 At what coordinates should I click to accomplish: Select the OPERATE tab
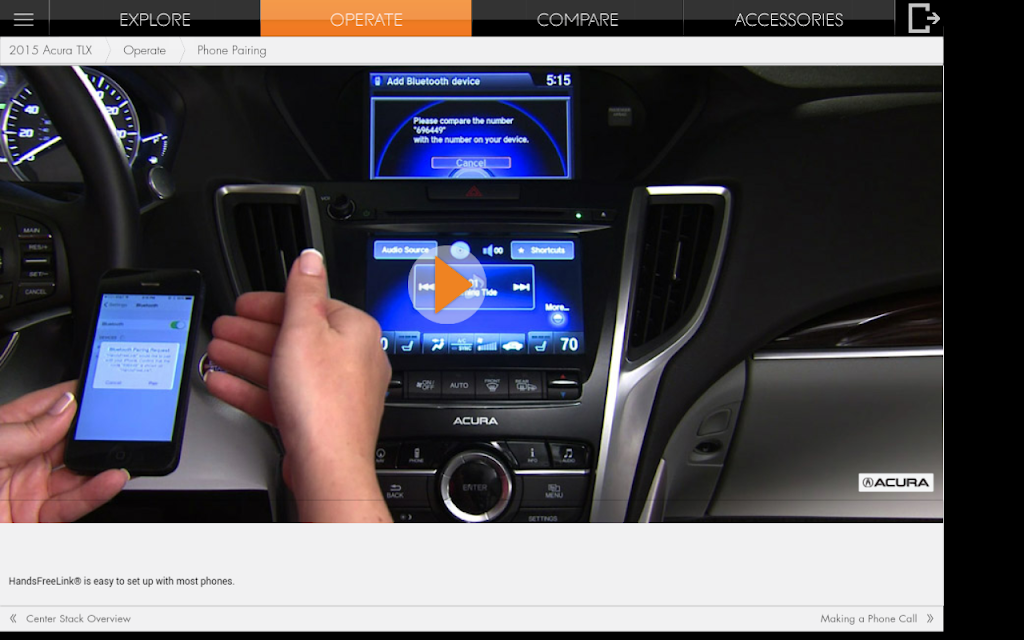(x=366, y=19)
